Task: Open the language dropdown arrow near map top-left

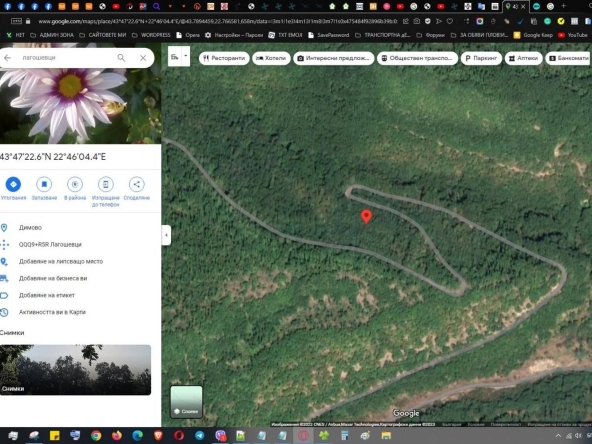Action: (186, 56)
